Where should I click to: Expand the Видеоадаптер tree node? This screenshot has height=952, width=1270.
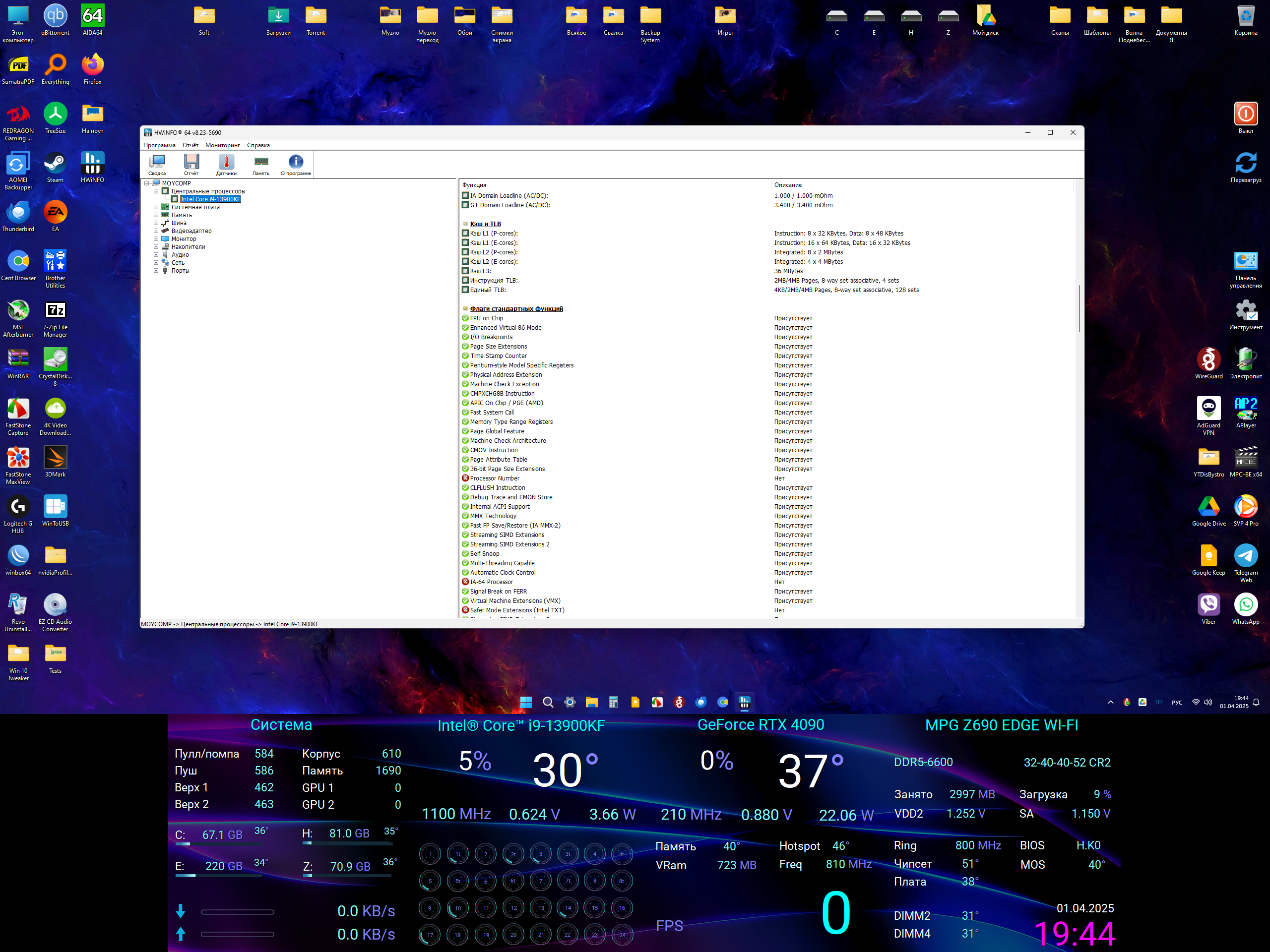point(156,231)
